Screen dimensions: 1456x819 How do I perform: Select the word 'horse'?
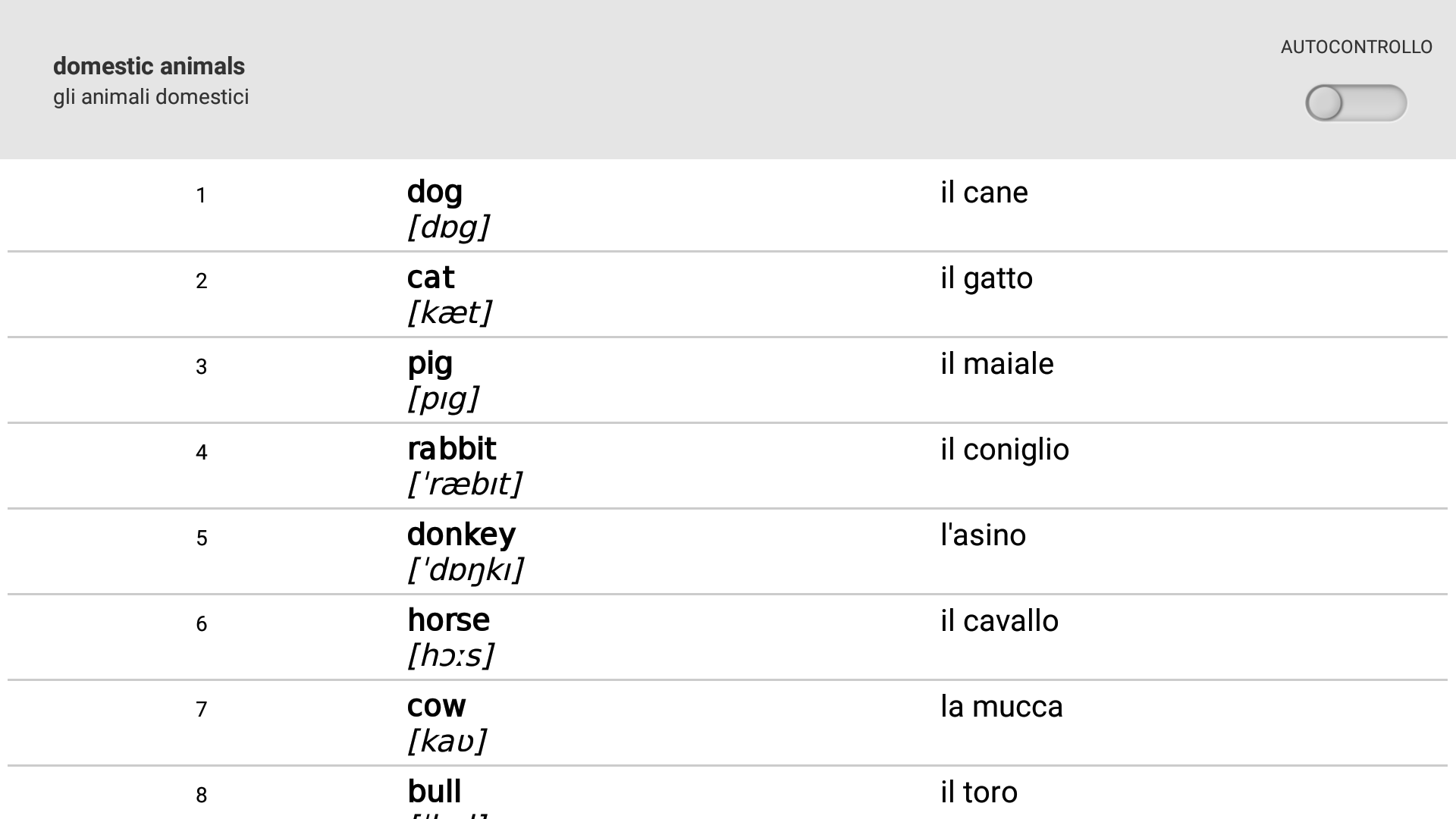[x=448, y=620]
